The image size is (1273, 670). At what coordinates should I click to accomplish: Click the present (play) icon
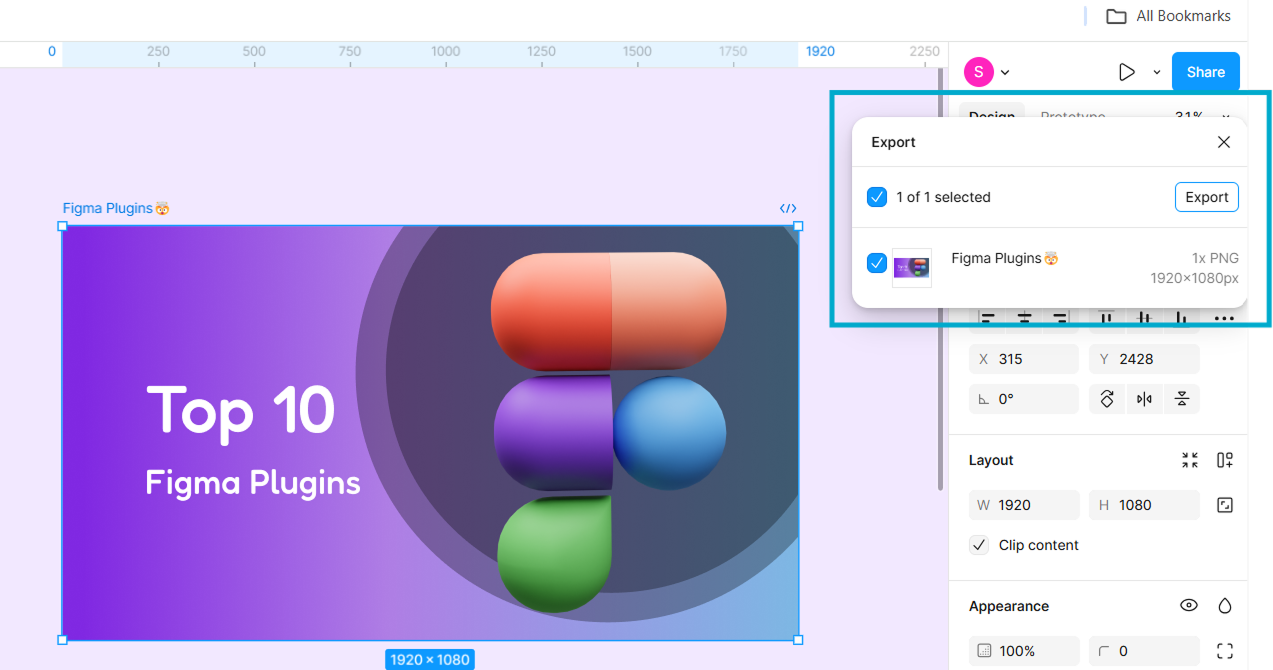click(1127, 72)
